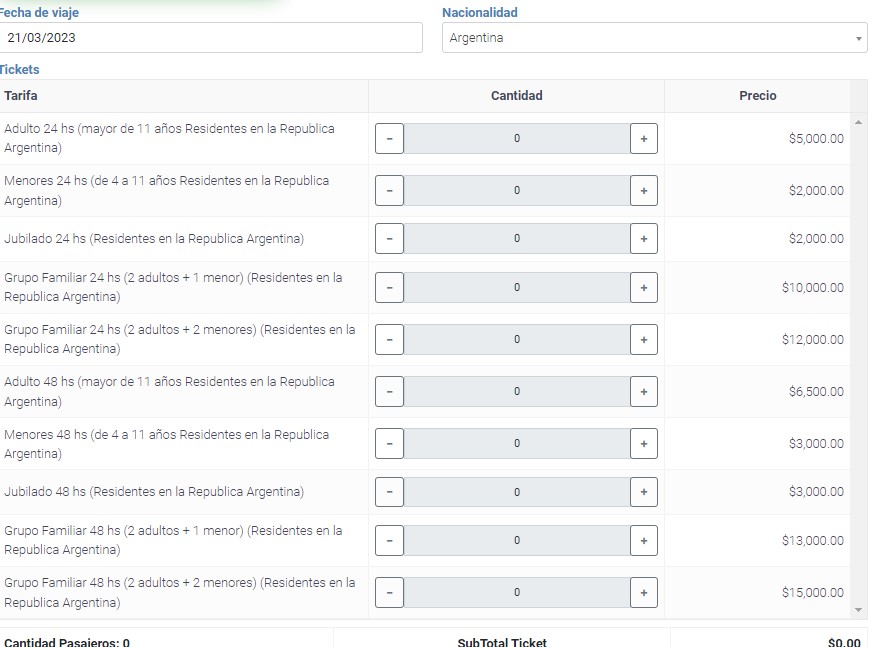Add one Jubilado 48 hs ticket
869x647 pixels.
point(643,492)
